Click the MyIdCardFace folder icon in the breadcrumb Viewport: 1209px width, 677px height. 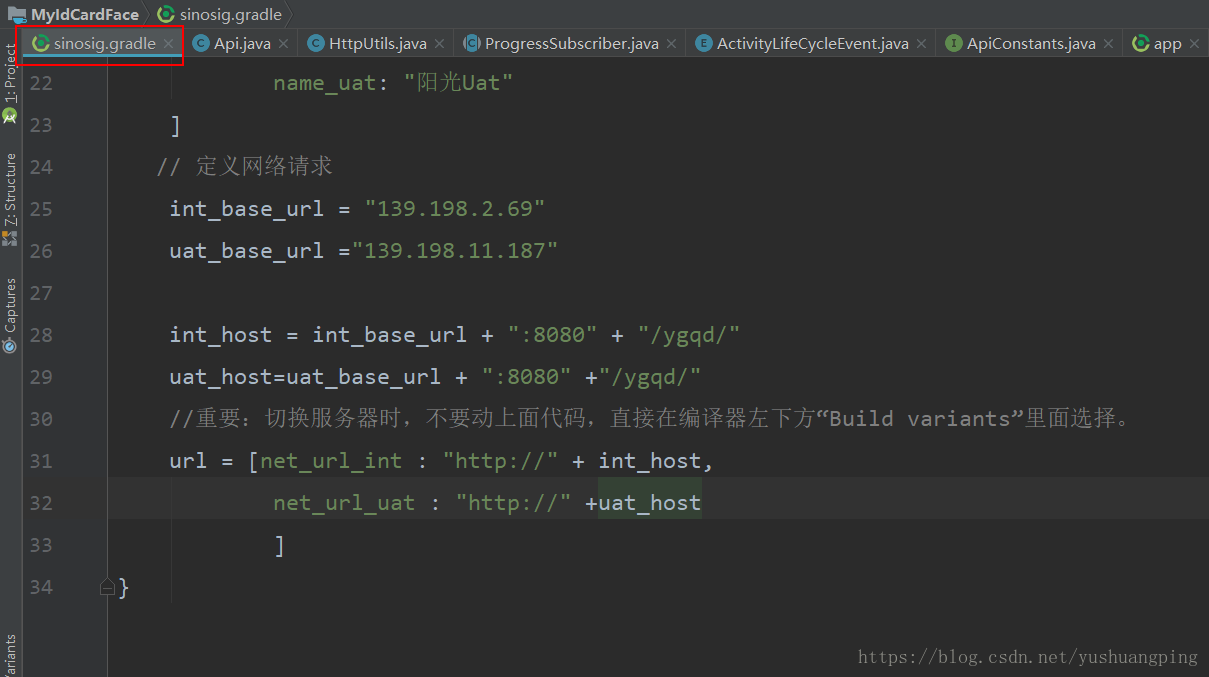16,14
